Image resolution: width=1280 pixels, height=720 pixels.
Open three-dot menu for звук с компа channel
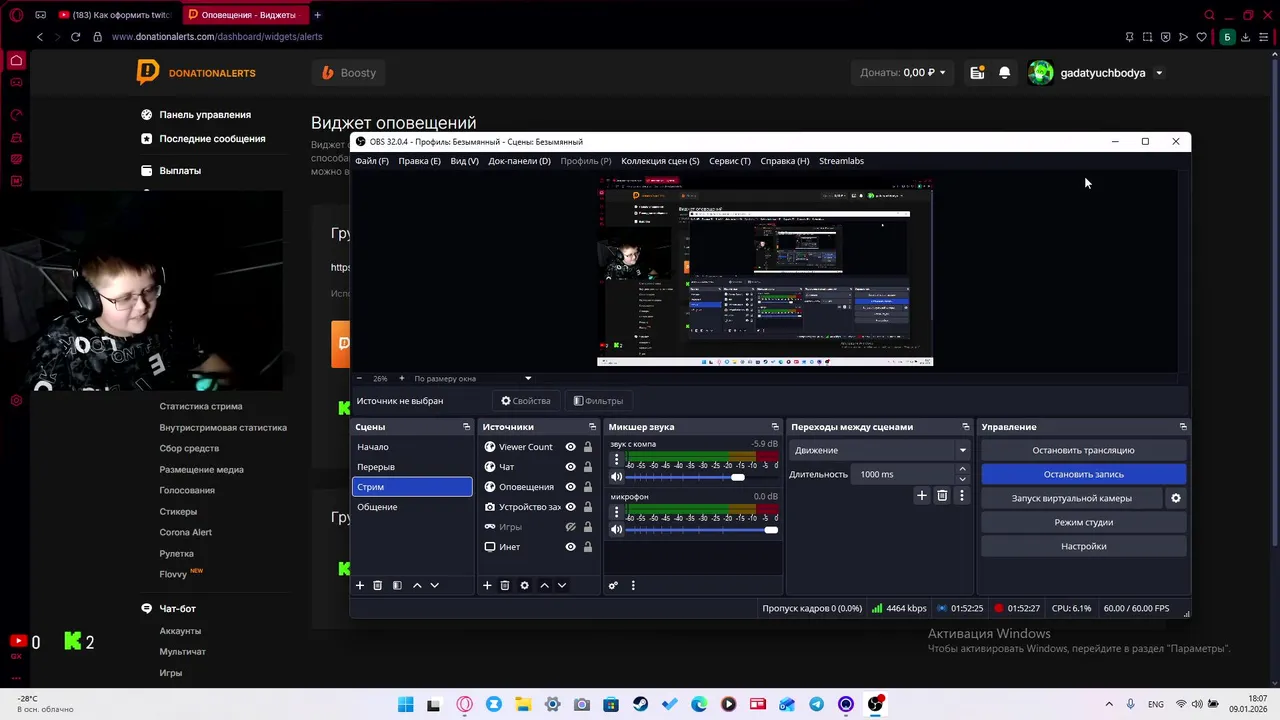tap(616, 460)
